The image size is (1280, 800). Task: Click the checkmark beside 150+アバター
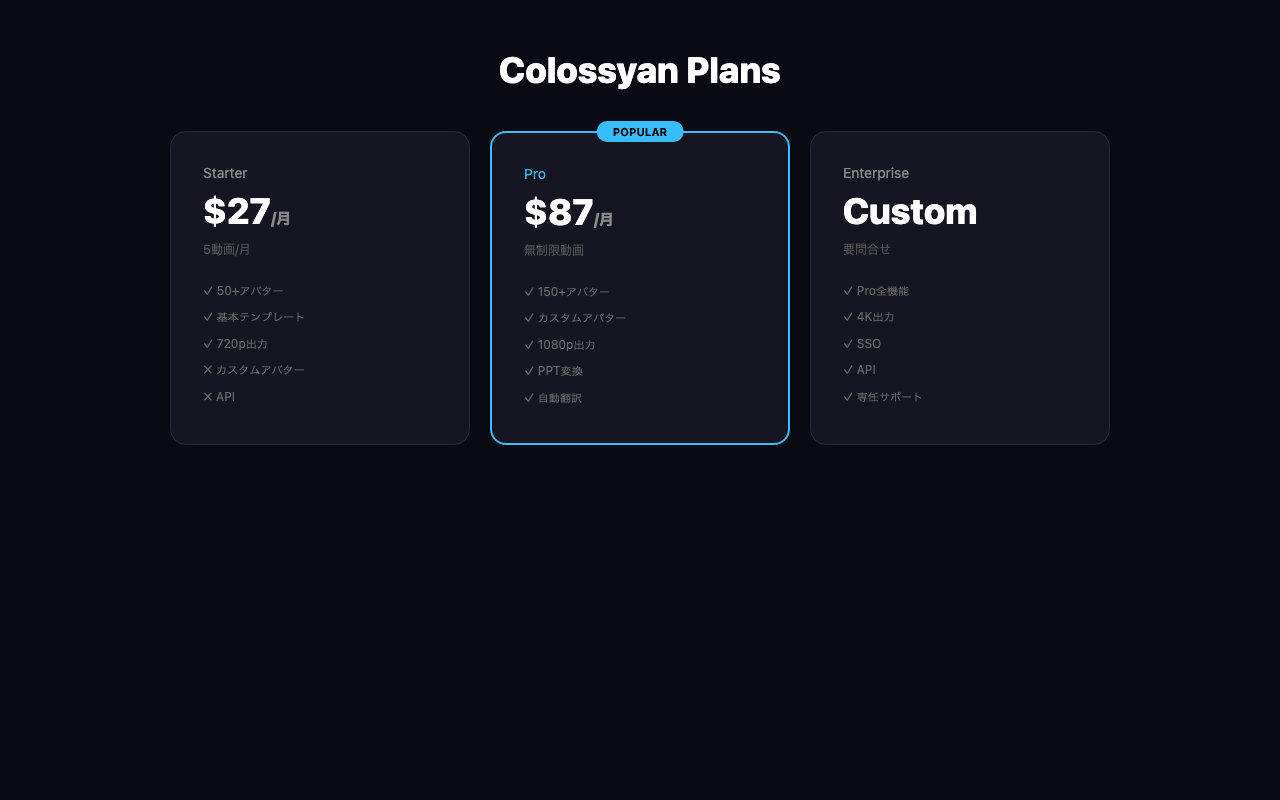click(528, 291)
